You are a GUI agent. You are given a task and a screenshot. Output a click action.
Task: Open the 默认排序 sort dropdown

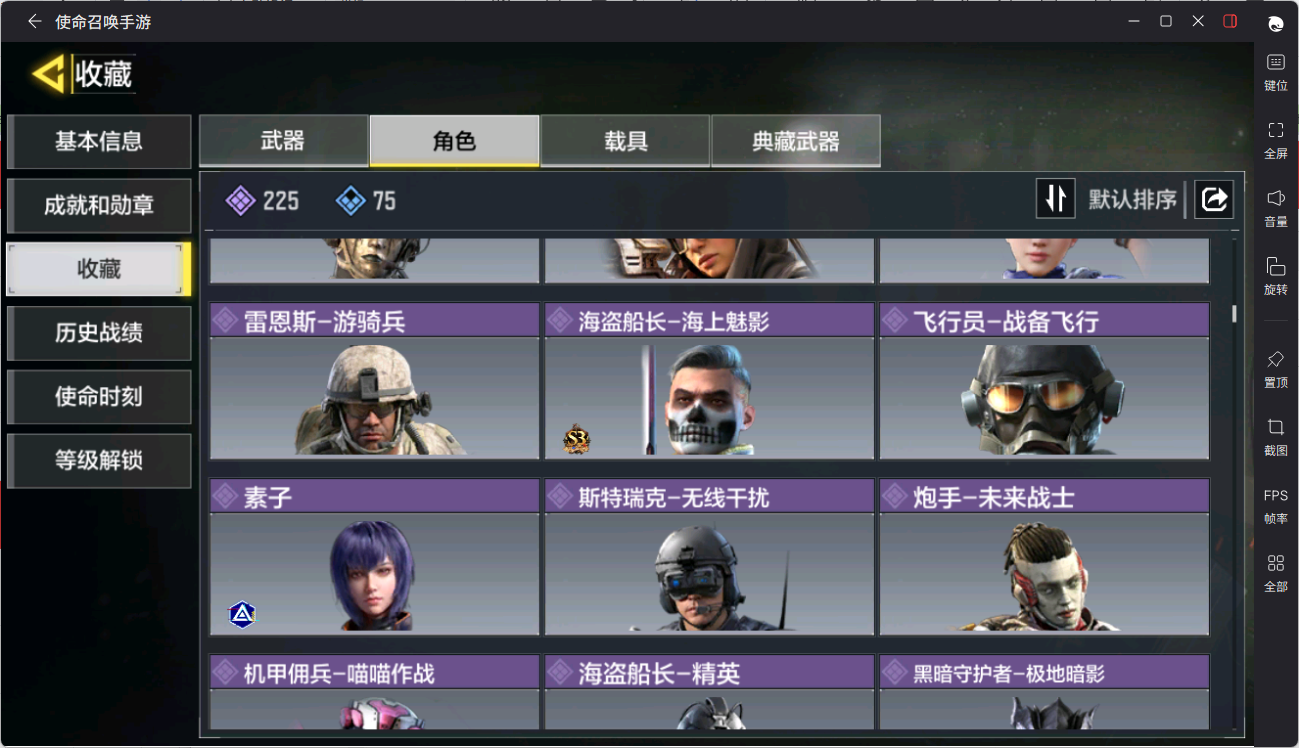[x=1133, y=199]
